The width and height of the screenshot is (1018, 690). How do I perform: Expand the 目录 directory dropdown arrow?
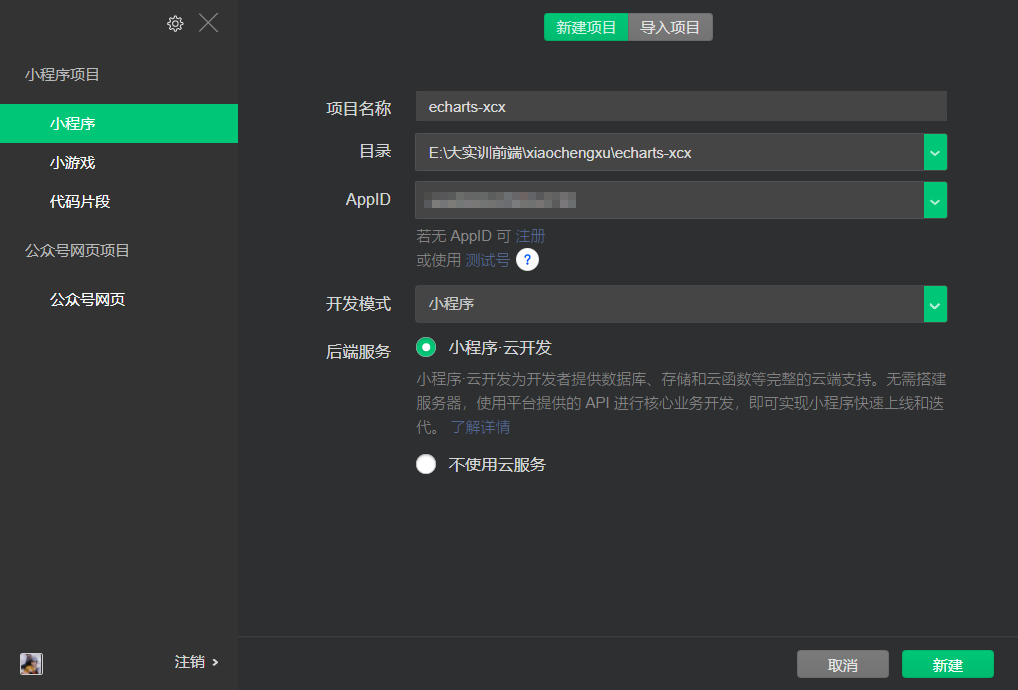click(934, 152)
